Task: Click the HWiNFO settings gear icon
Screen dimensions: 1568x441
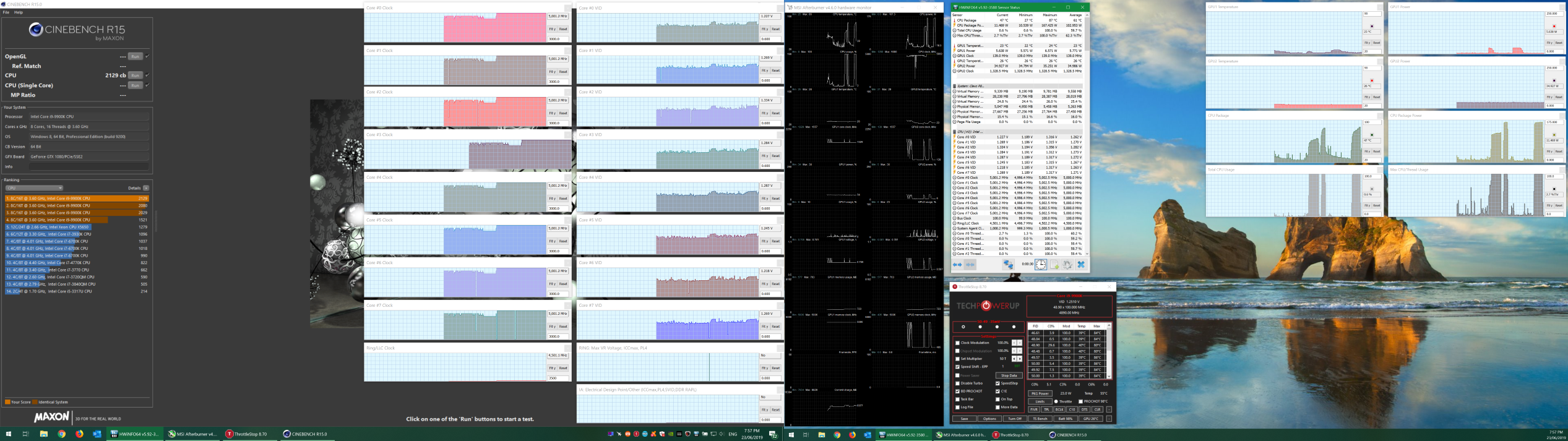Action: tap(1067, 265)
